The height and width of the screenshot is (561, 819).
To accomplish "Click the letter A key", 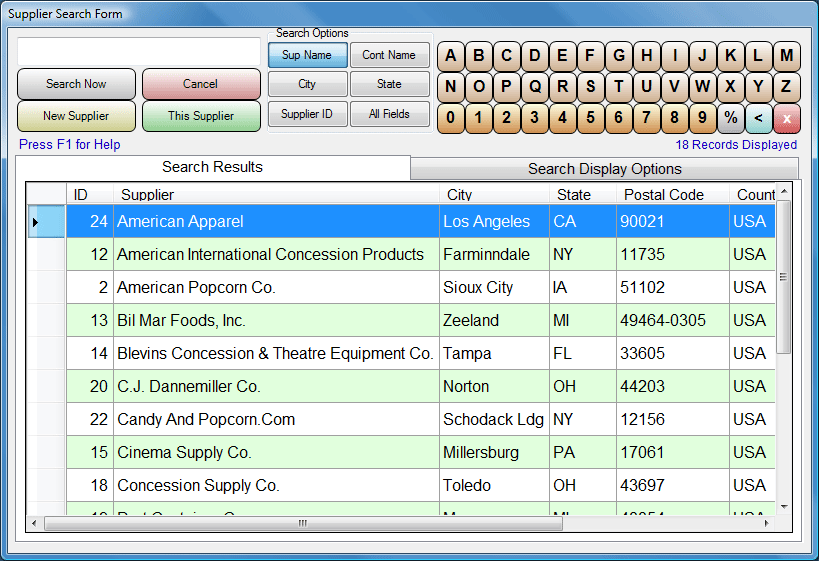I will click(450, 56).
